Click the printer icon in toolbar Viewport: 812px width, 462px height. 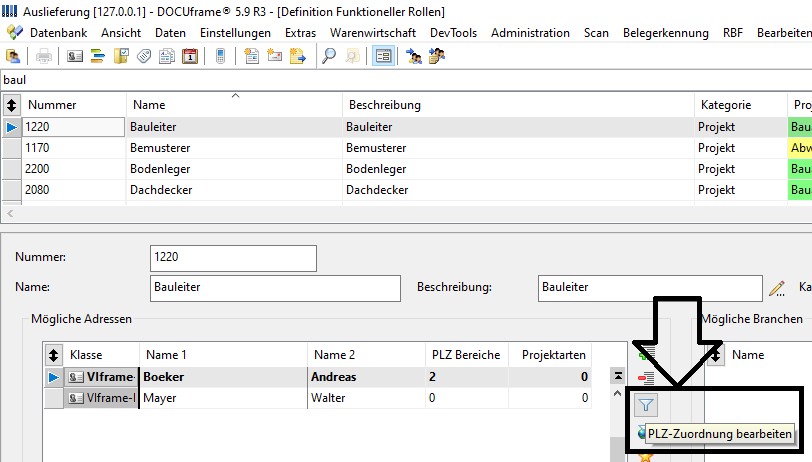[x=44, y=56]
